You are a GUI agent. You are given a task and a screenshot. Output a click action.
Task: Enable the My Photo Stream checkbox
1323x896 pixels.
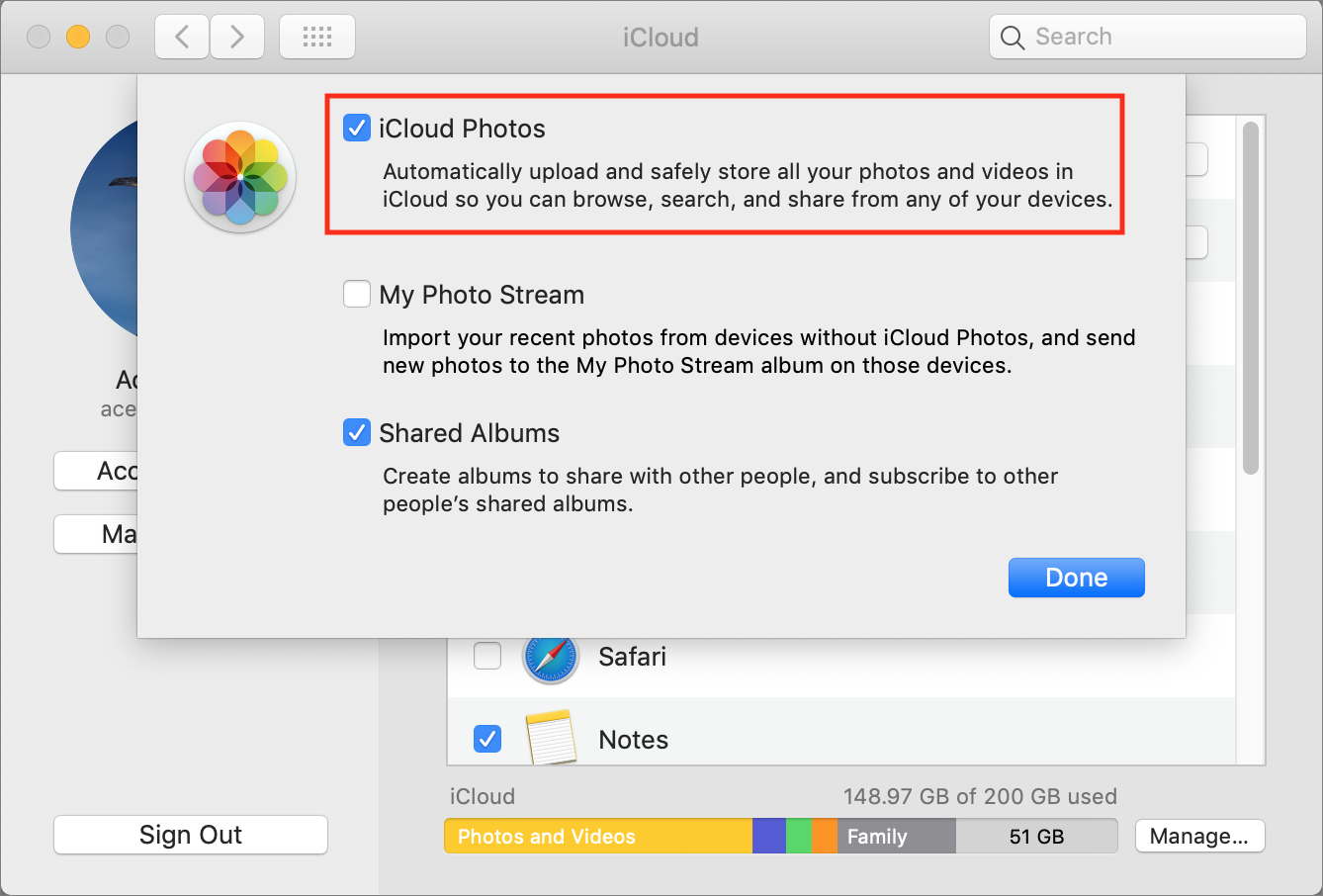pyautogui.click(x=356, y=294)
